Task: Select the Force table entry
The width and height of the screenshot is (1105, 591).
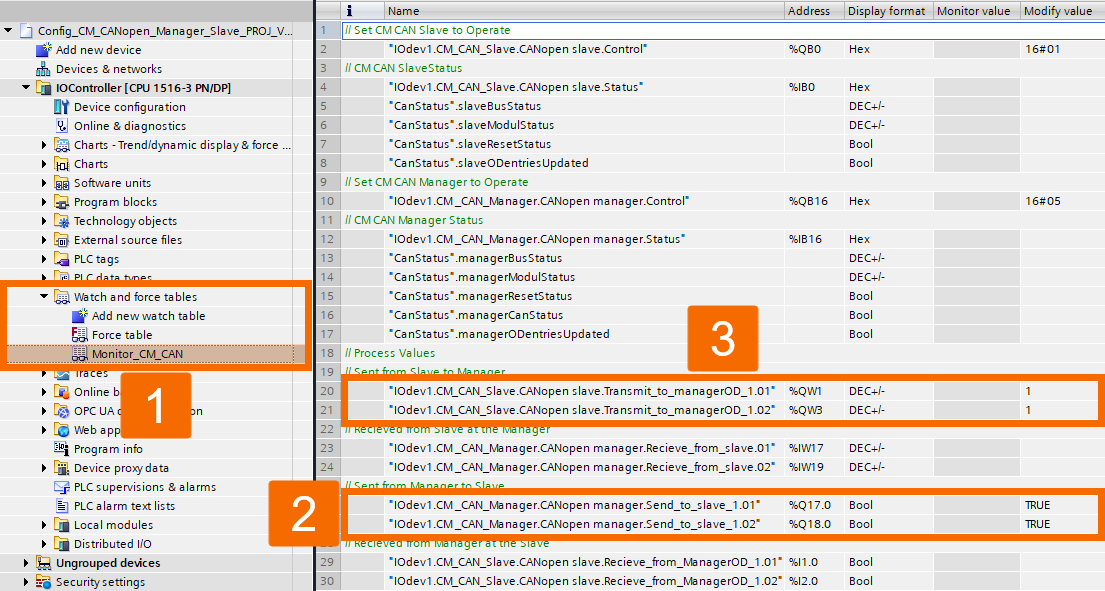Action: coord(121,335)
